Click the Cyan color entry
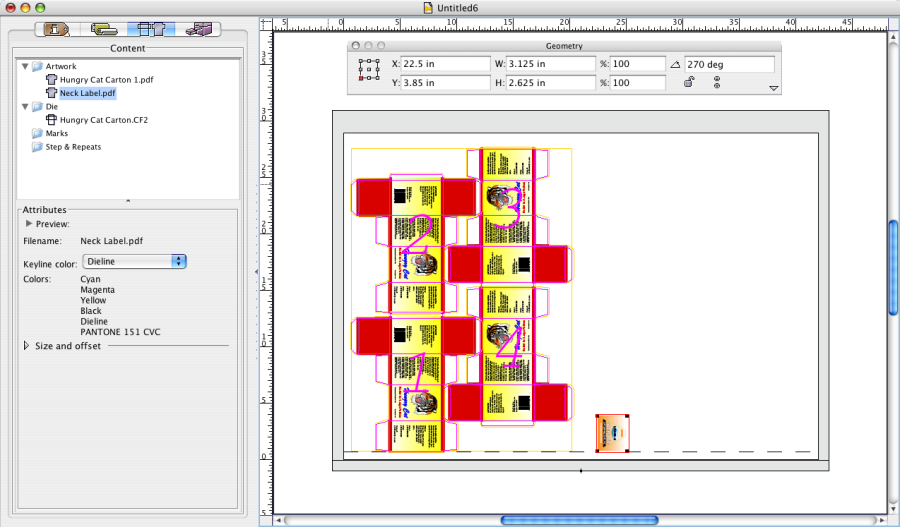The width and height of the screenshot is (900, 527). (90, 279)
